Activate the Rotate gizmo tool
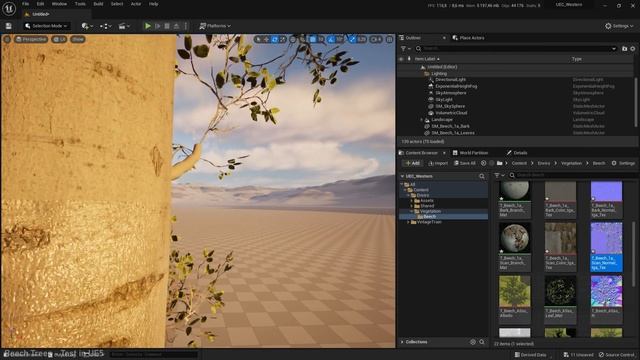Screen dimensions: 640x360 click(x=275, y=40)
